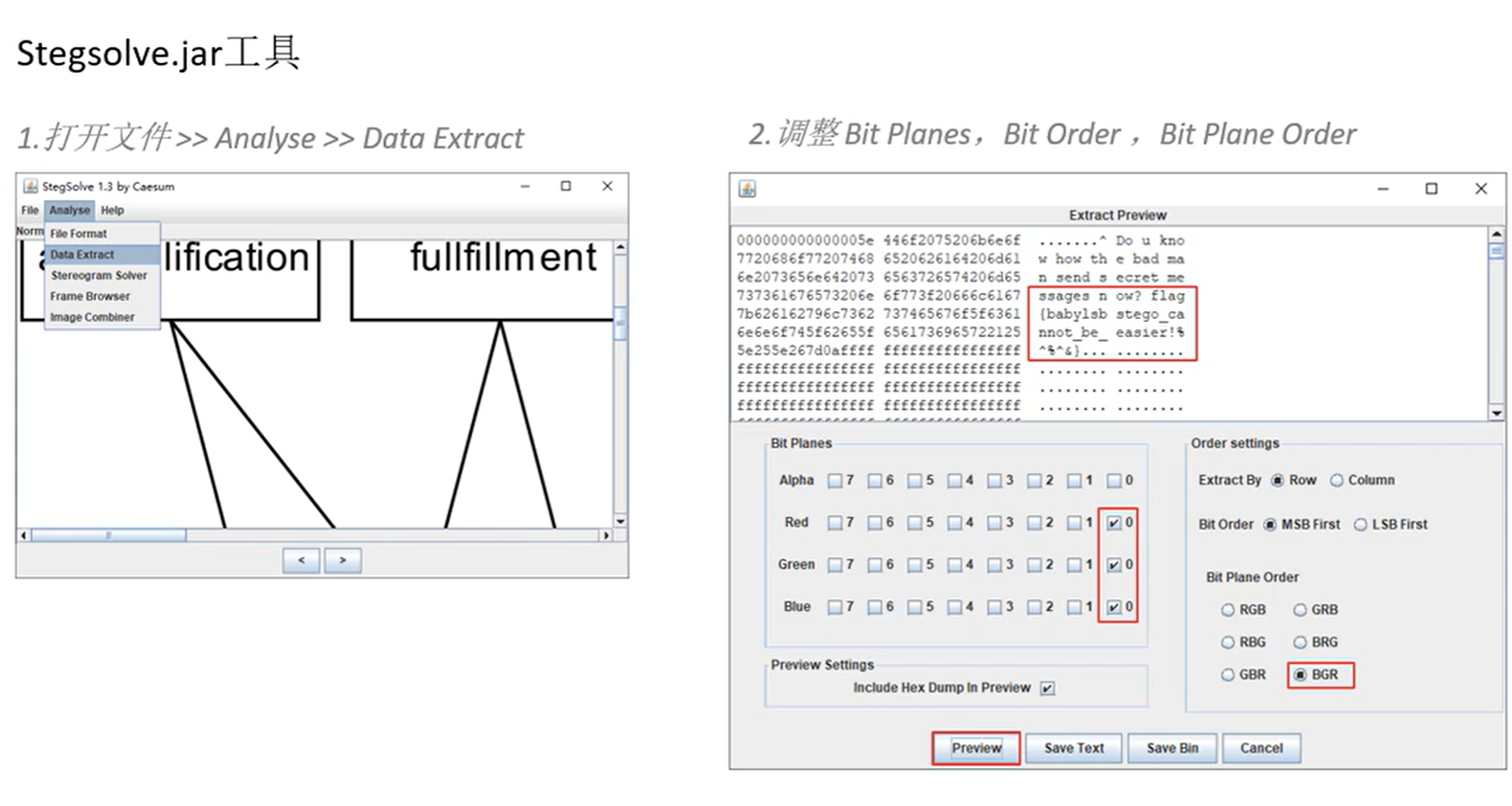This screenshot has width=1512, height=806.
Task: Select Extract By Column option
Action: click(x=1337, y=480)
